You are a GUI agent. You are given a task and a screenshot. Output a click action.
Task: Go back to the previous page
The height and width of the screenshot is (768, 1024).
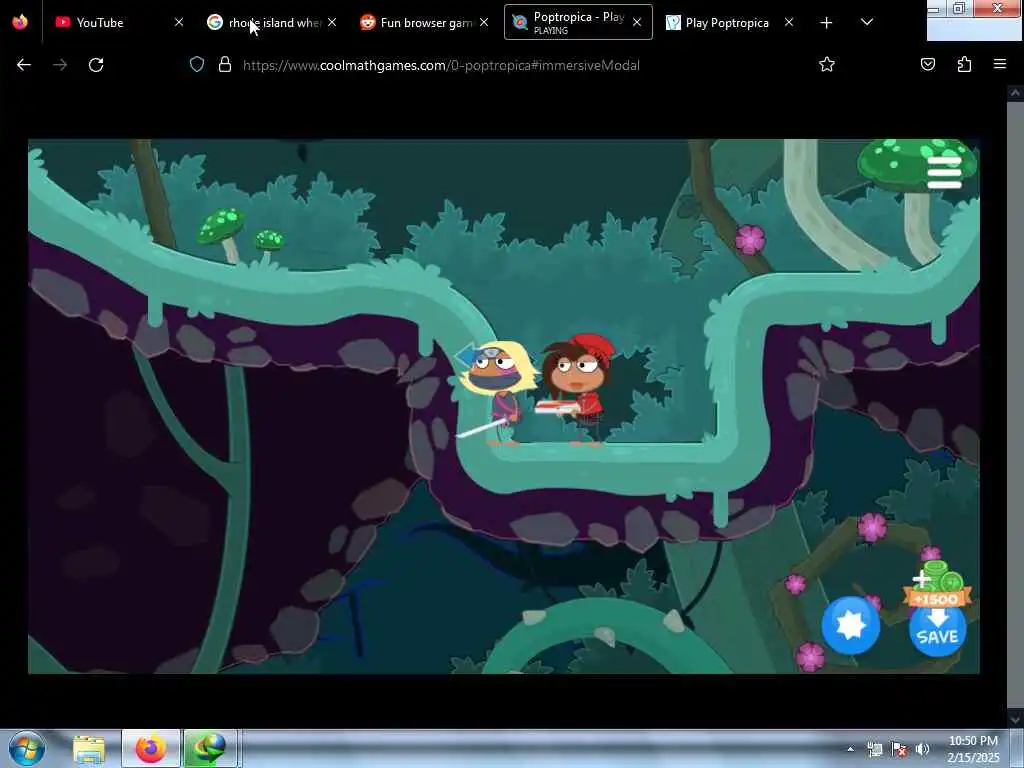[x=24, y=65]
